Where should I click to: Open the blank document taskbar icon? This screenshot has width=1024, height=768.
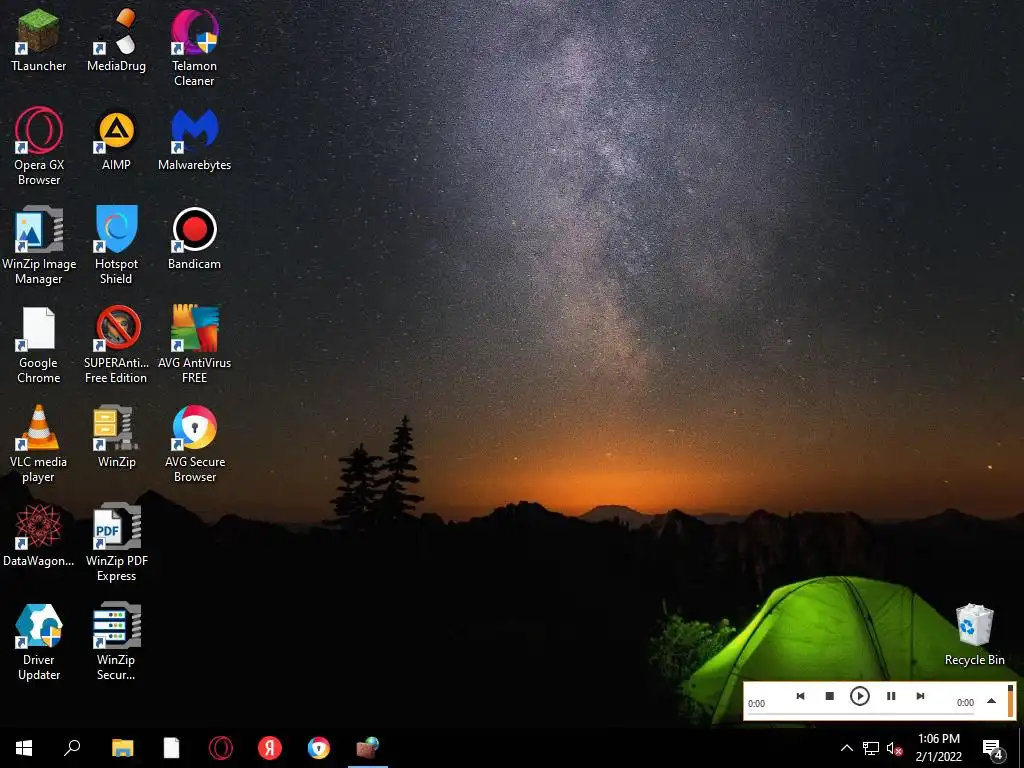click(x=171, y=748)
